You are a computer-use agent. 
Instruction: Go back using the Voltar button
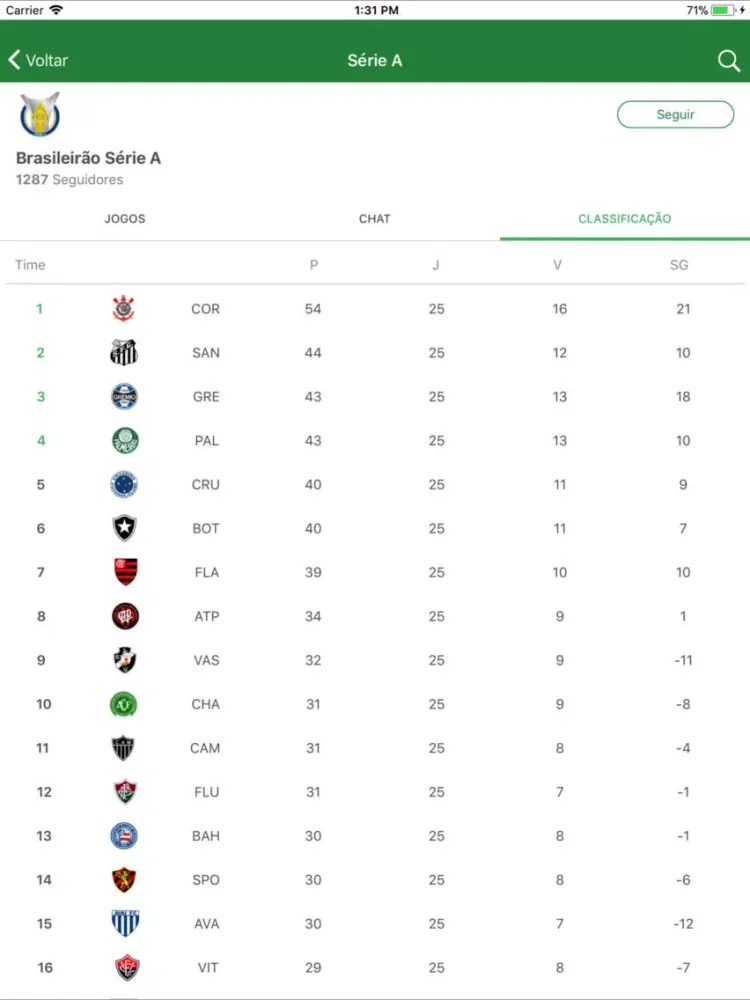pos(38,61)
